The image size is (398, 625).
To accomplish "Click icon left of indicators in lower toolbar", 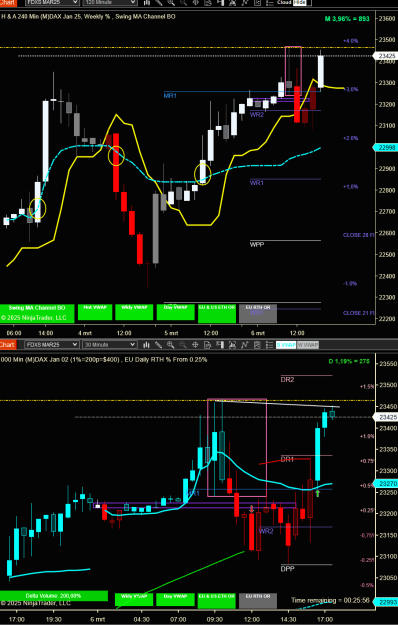I will coord(232,345).
